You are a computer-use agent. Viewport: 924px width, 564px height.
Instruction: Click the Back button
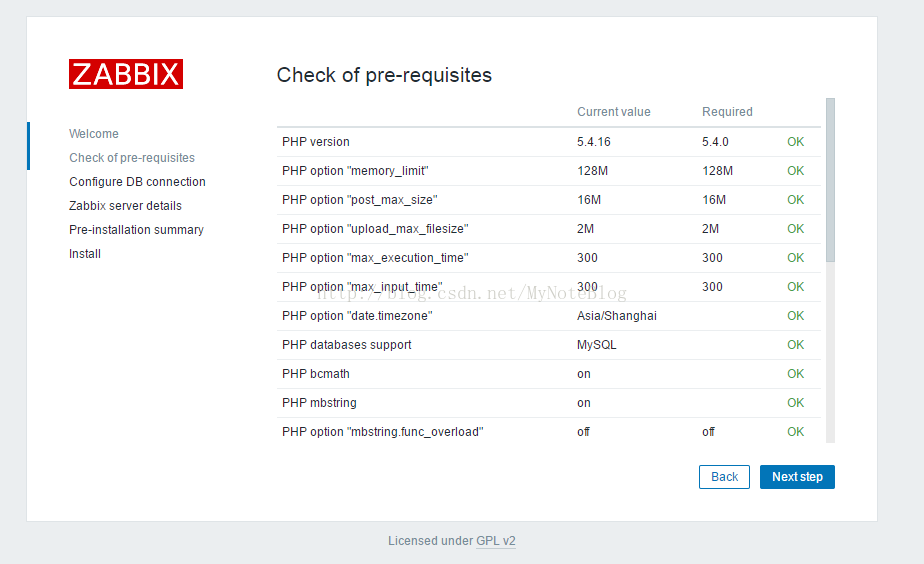pos(724,477)
